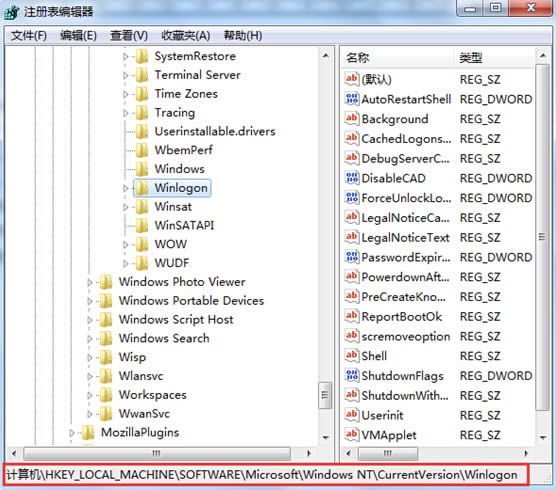The width and height of the screenshot is (556, 490).
Task: Click the ForceUnlockLo... DWORD icon
Action: pos(352,197)
